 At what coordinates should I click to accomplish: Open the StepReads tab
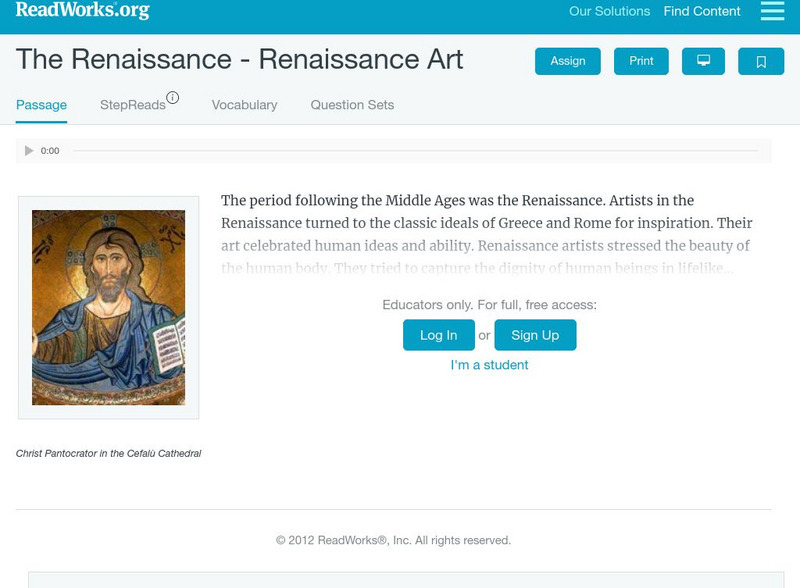click(x=132, y=105)
